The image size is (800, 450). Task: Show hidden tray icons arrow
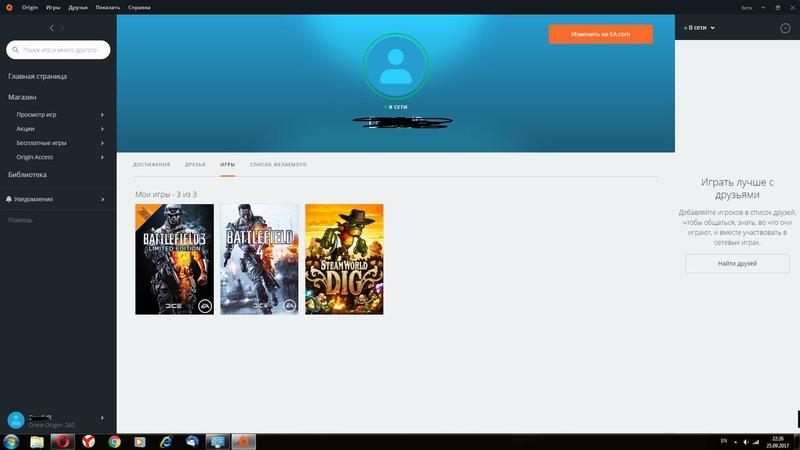[735, 442]
